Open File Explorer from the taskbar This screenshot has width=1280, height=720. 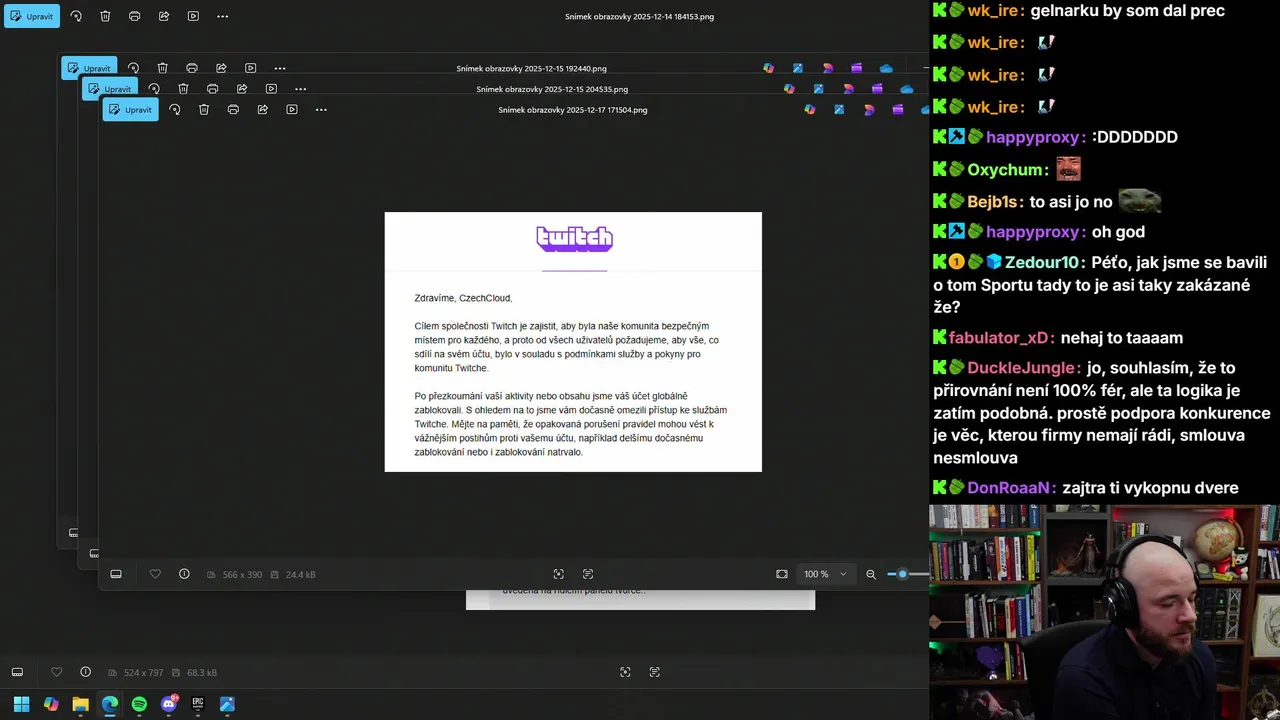point(80,704)
